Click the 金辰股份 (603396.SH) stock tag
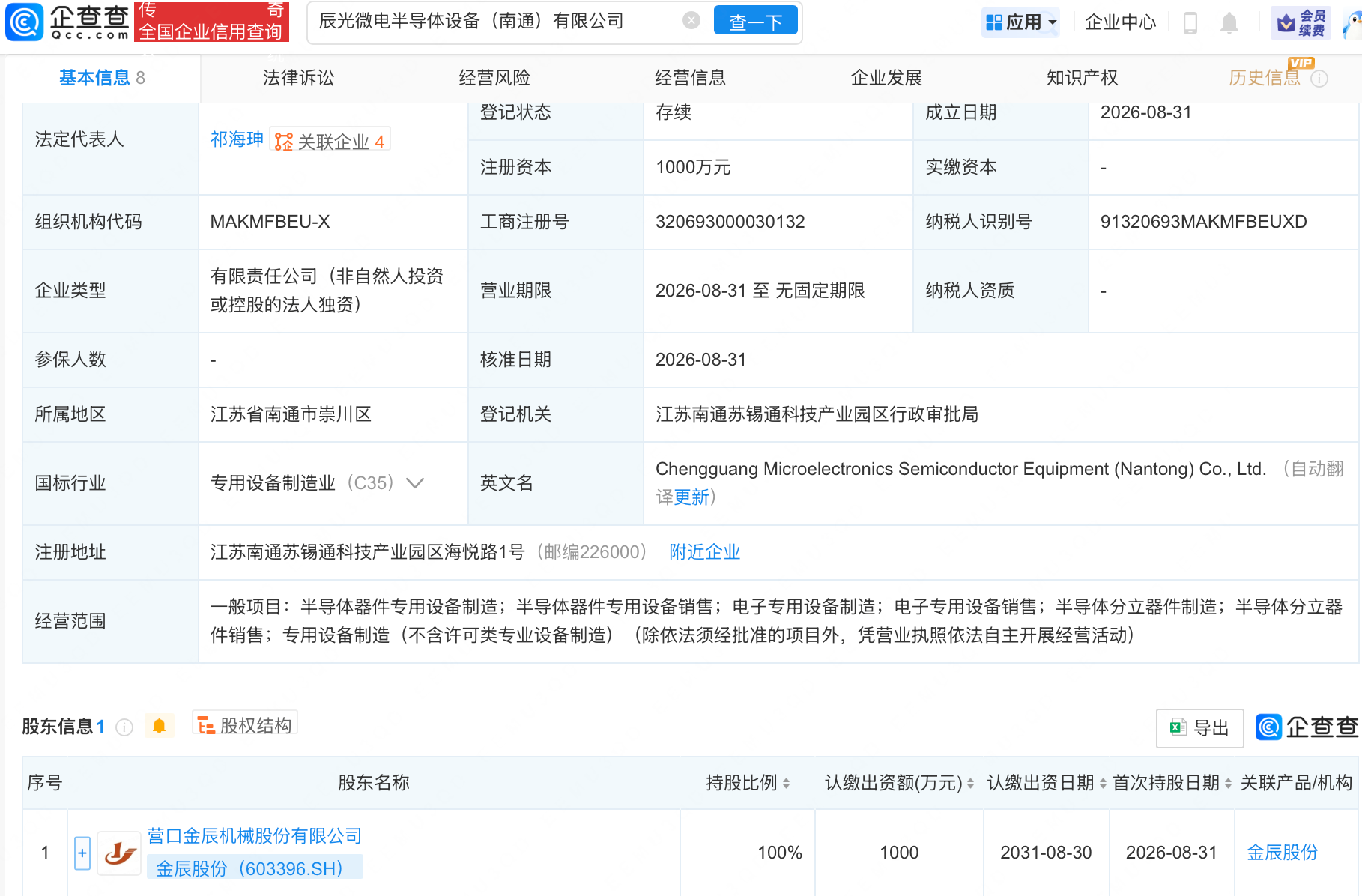This screenshot has width=1362, height=896. (255, 868)
